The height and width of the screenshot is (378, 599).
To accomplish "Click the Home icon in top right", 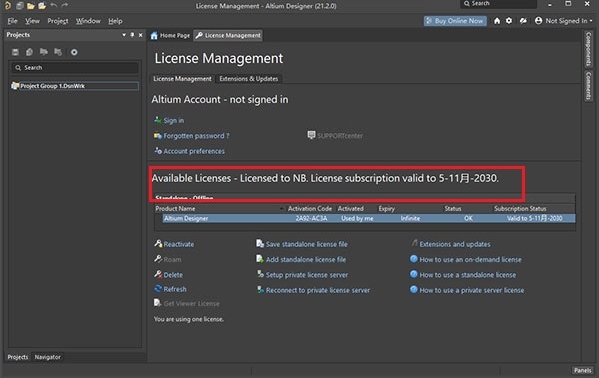I will pos(497,21).
